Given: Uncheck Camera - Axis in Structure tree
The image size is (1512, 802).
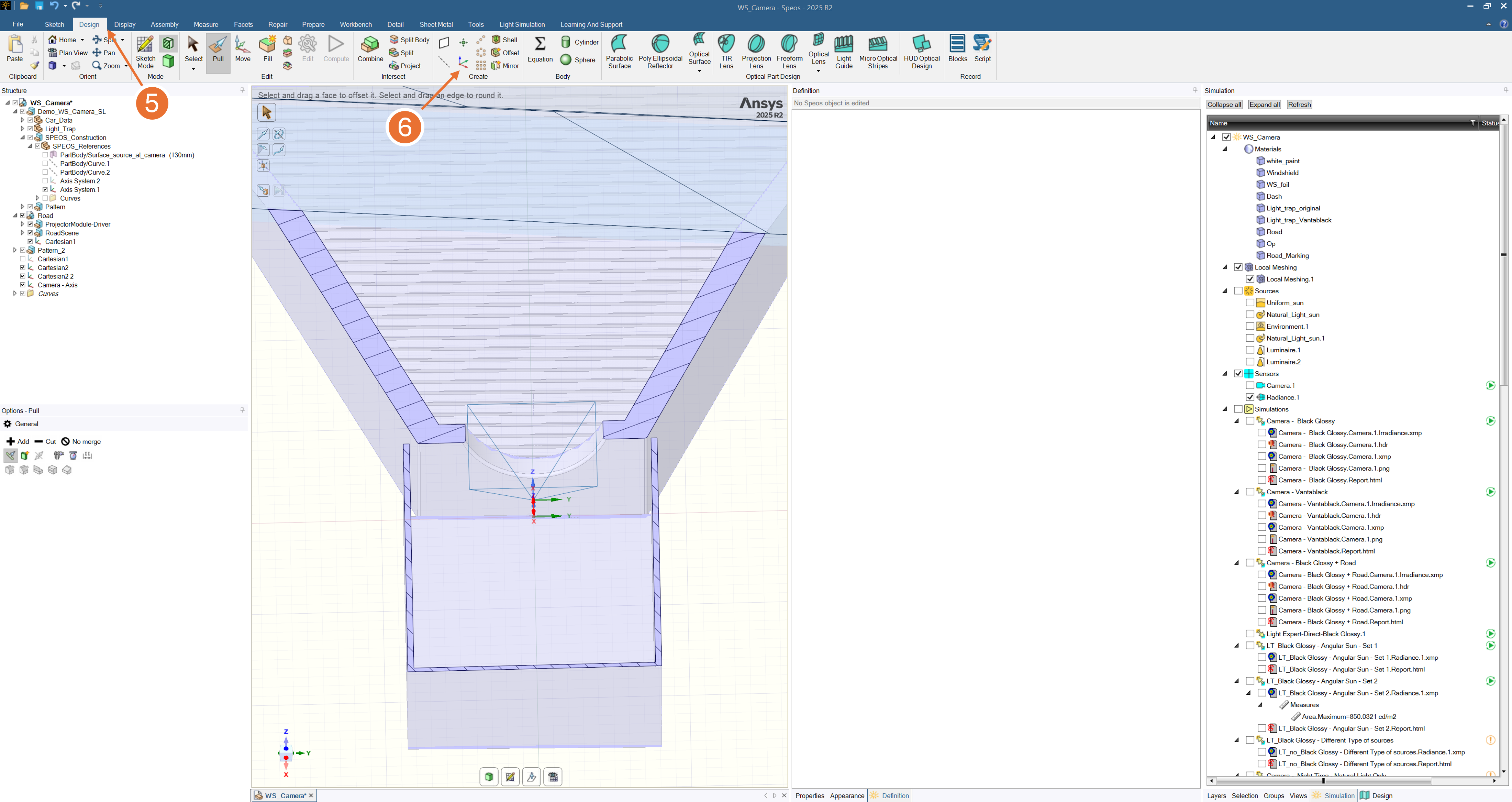Looking at the screenshot, I should [x=23, y=285].
